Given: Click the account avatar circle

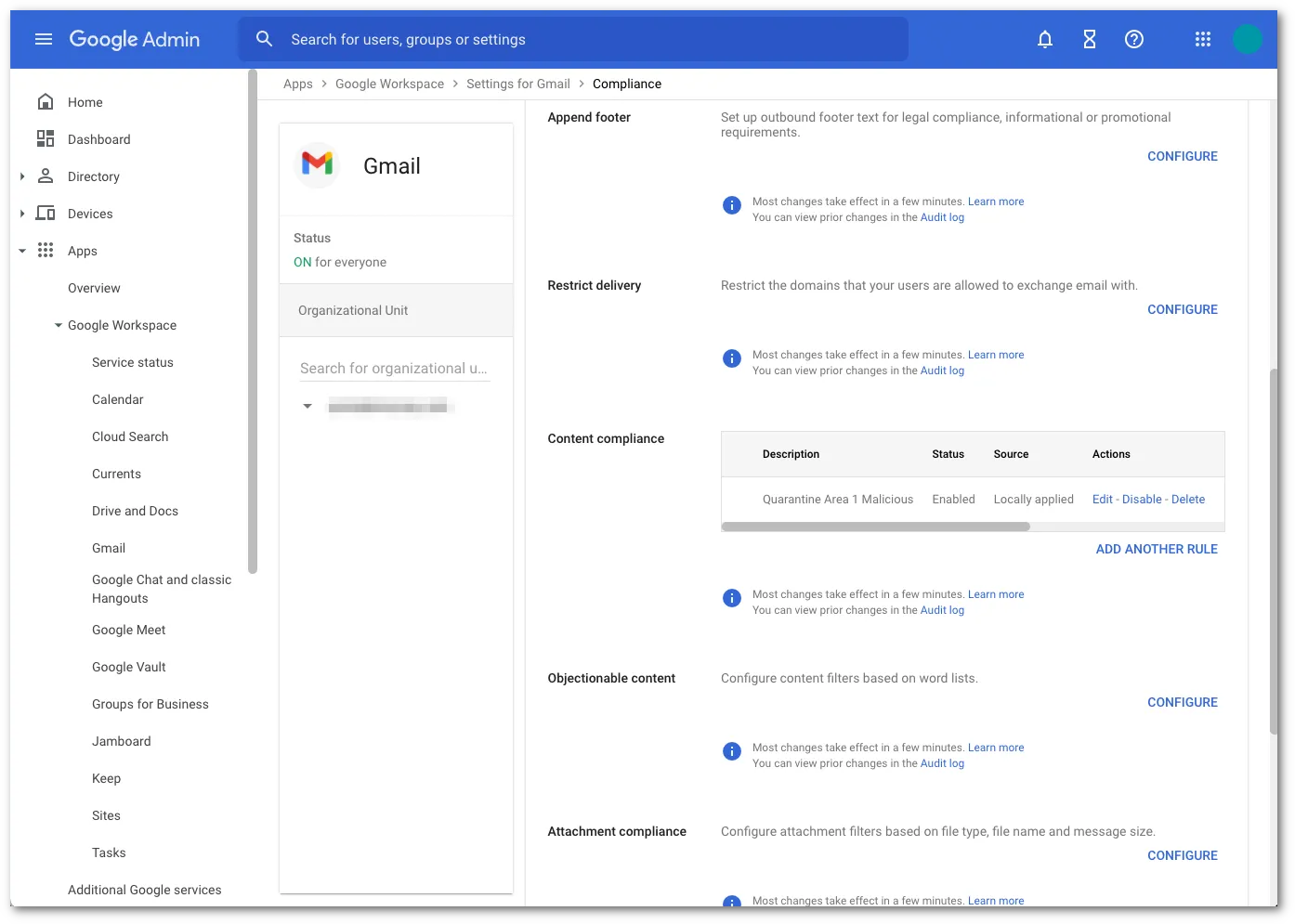Looking at the screenshot, I should (1248, 39).
